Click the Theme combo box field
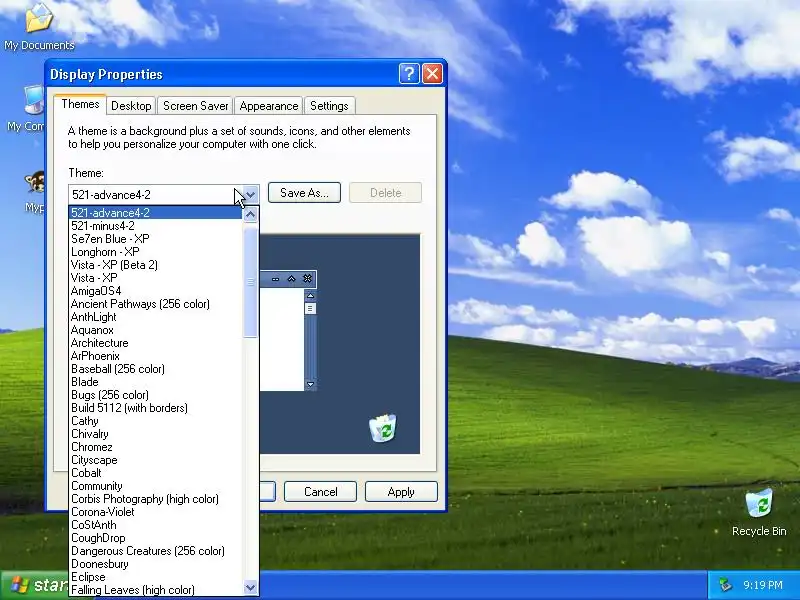The height and width of the screenshot is (600, 800). point(164,194)
